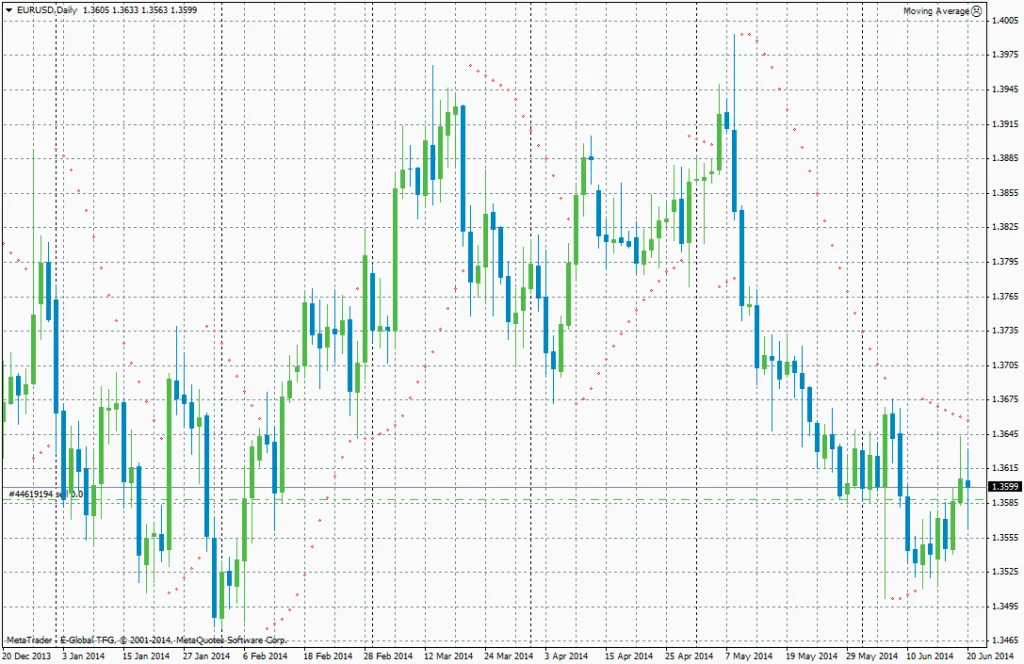Click the sad-face expert advisor icon
The width and height of the screenshot is (1024, 664).
point(976,10)
